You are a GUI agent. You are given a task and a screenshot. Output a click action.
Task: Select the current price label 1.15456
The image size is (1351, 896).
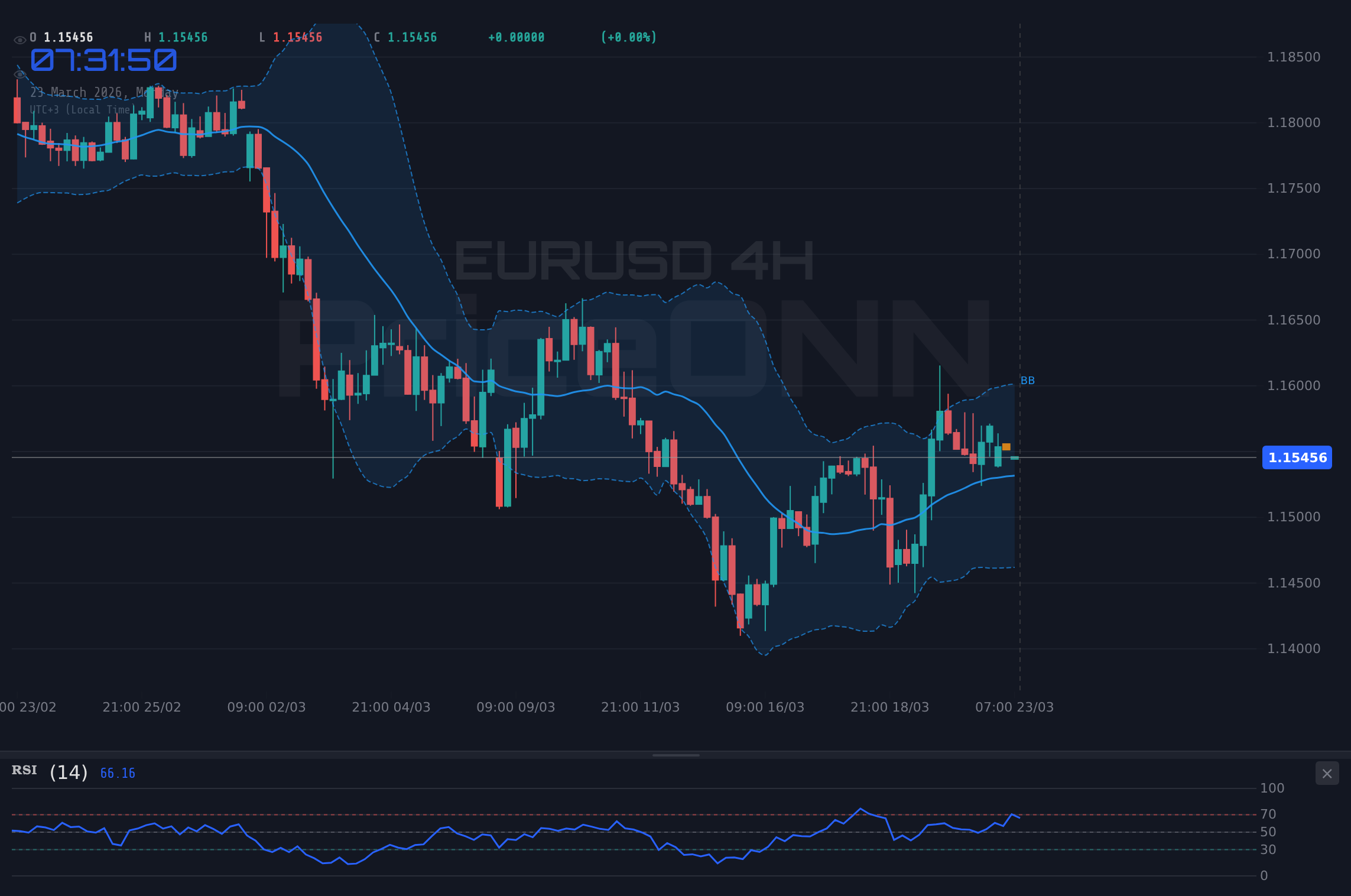tap(1297, 458)
